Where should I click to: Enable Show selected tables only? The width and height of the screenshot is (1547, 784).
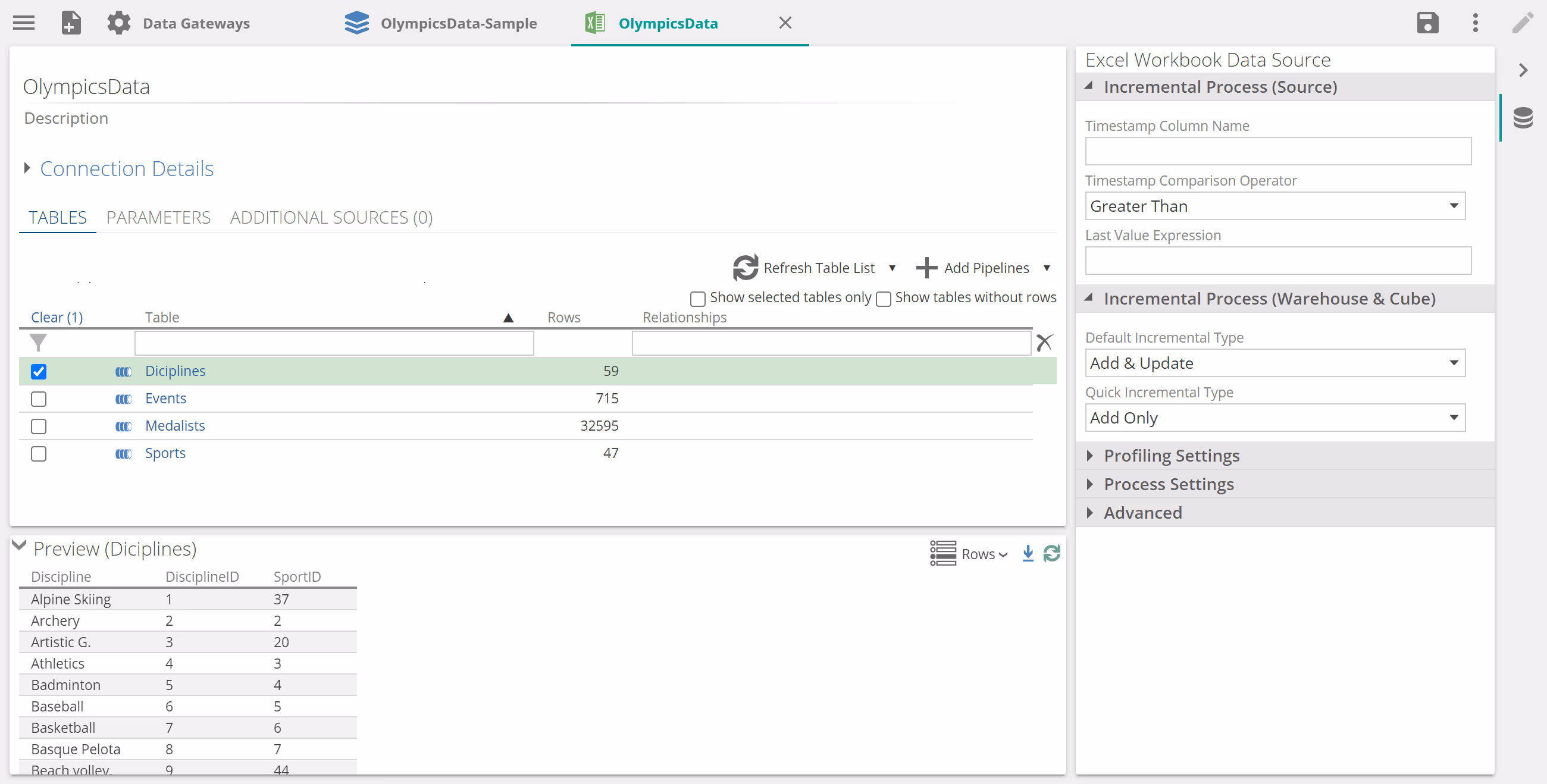point(697,299)
